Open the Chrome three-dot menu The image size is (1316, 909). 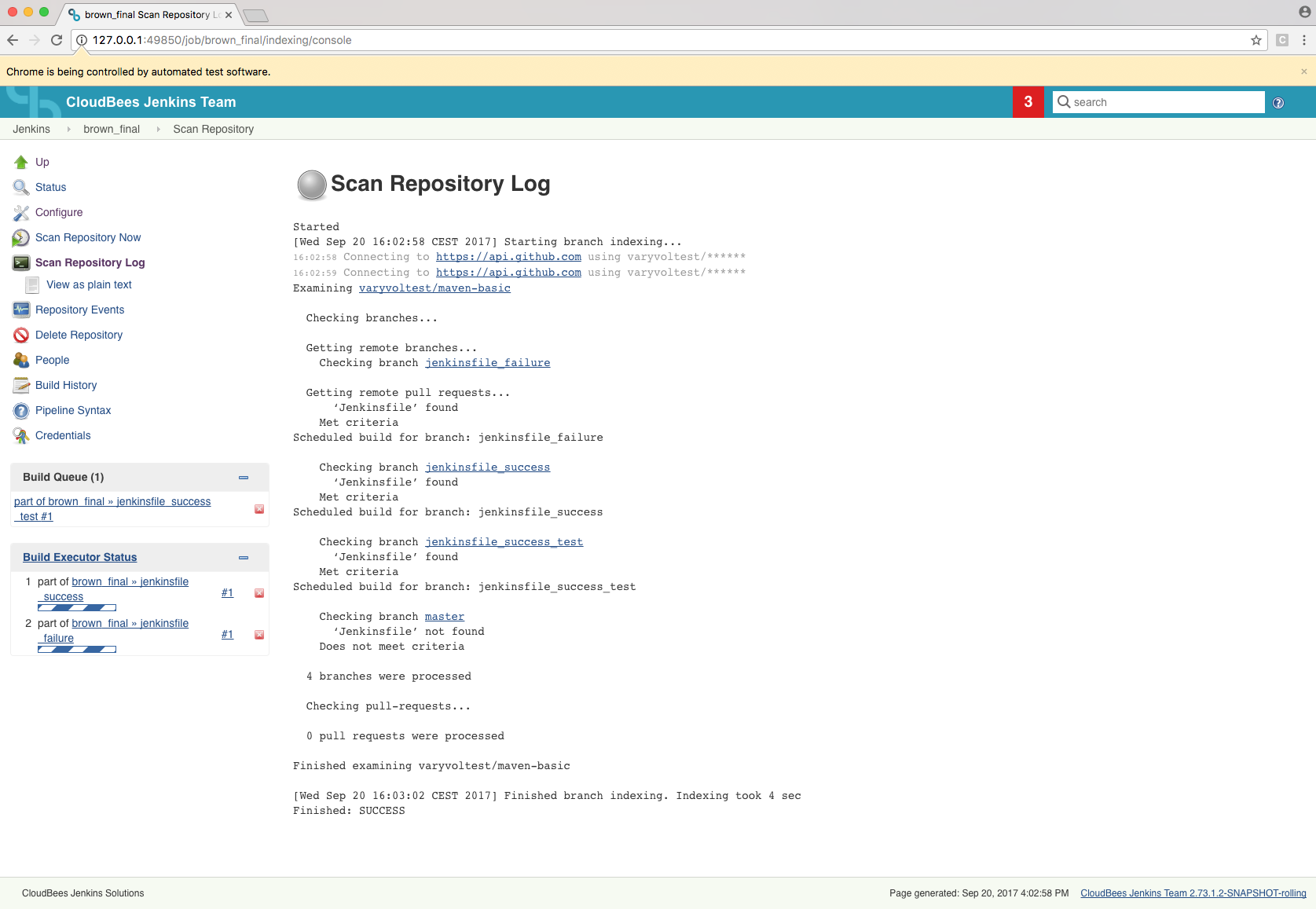click(1304, 40)
